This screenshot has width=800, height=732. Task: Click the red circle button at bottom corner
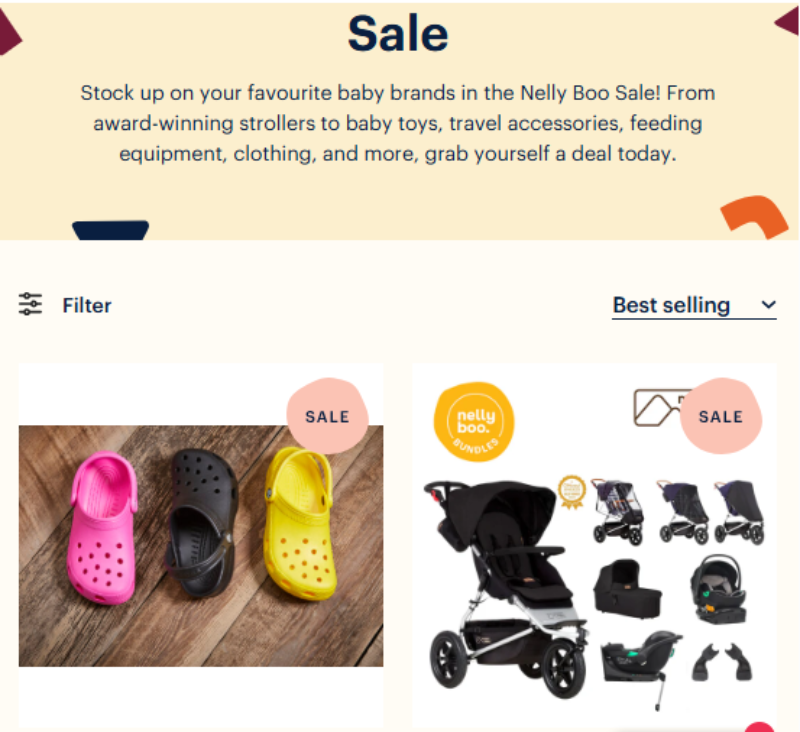(x=760, y=727)
